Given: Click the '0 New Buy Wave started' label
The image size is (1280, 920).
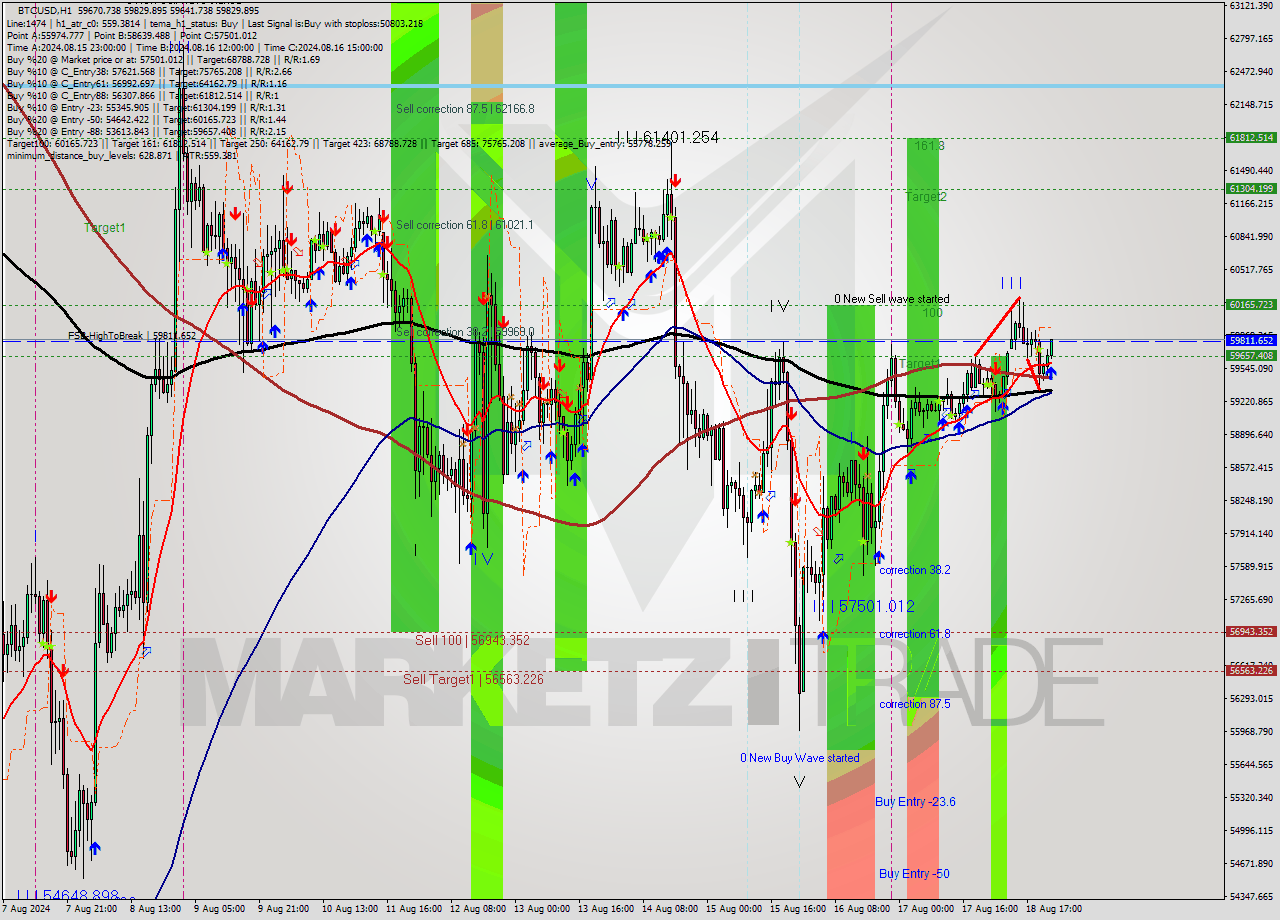Looking at the screenshot, I should pyautogui.click(x=799, y=758).
